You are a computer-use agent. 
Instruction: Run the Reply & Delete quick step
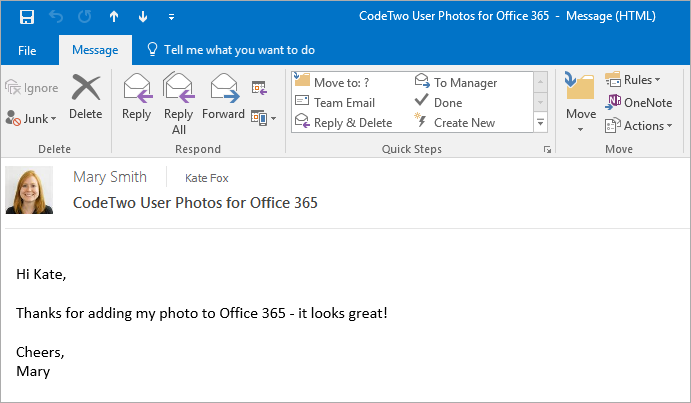343,122
